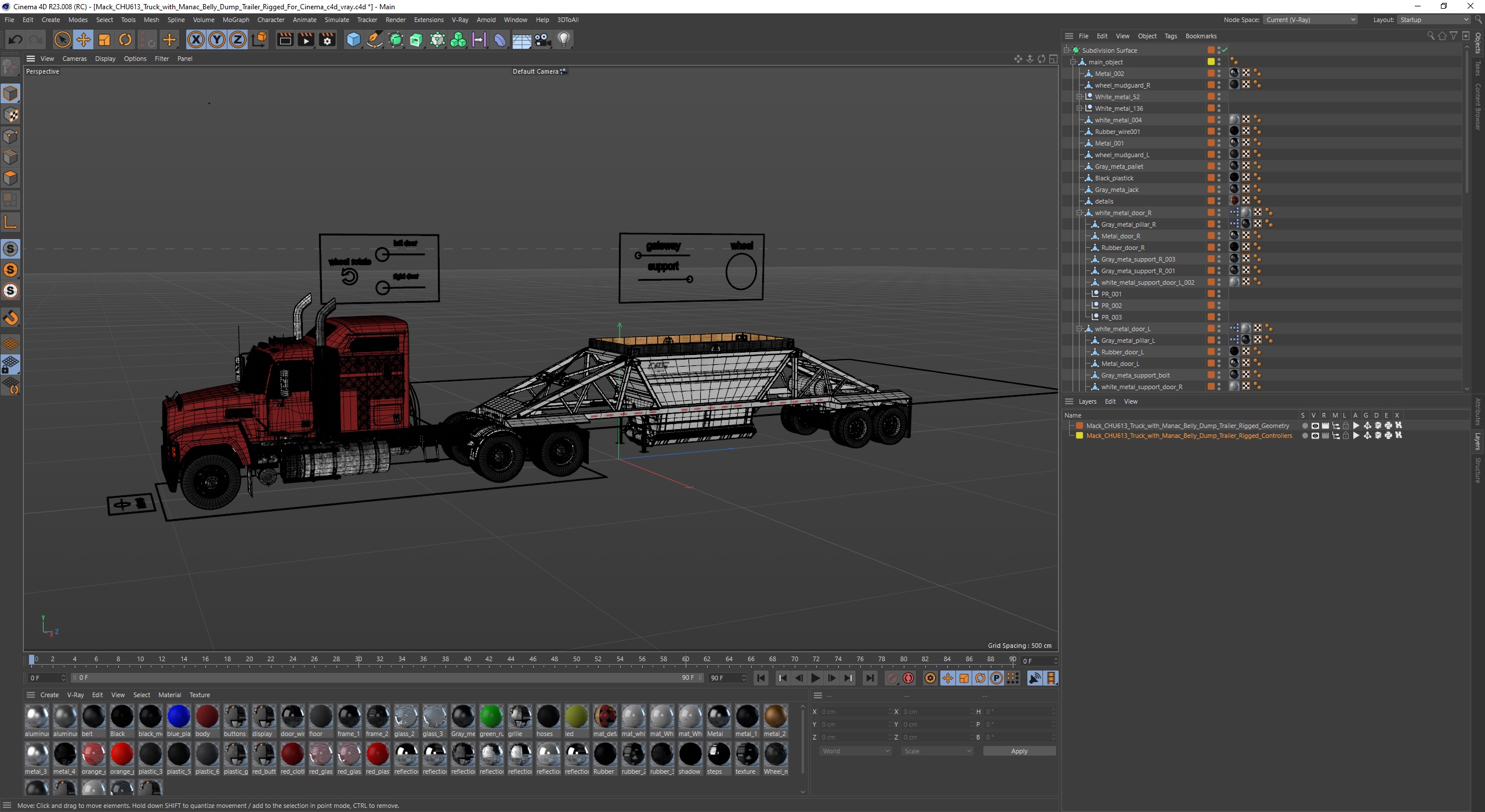Viewport: 1485px width, 812px height.
Task: Collapse the main_object hierarchy
Action: (1073, 62)
